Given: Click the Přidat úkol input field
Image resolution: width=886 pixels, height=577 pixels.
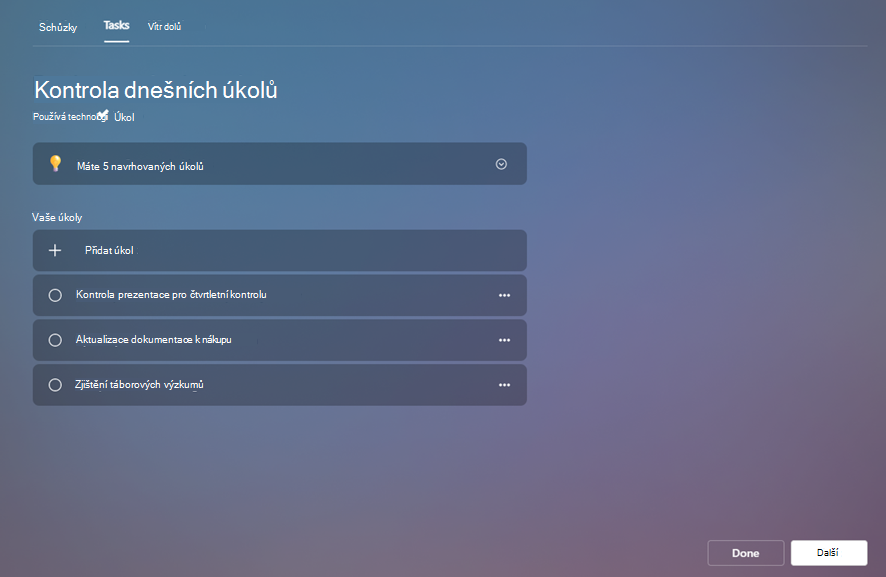Looking at the screenshot, I should [x=280, y=250].
